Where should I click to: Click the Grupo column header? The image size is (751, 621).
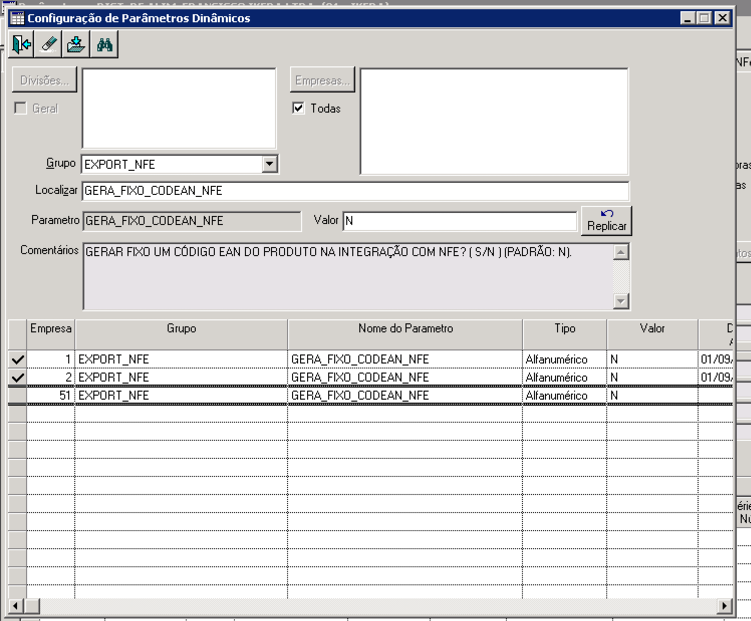181,334
